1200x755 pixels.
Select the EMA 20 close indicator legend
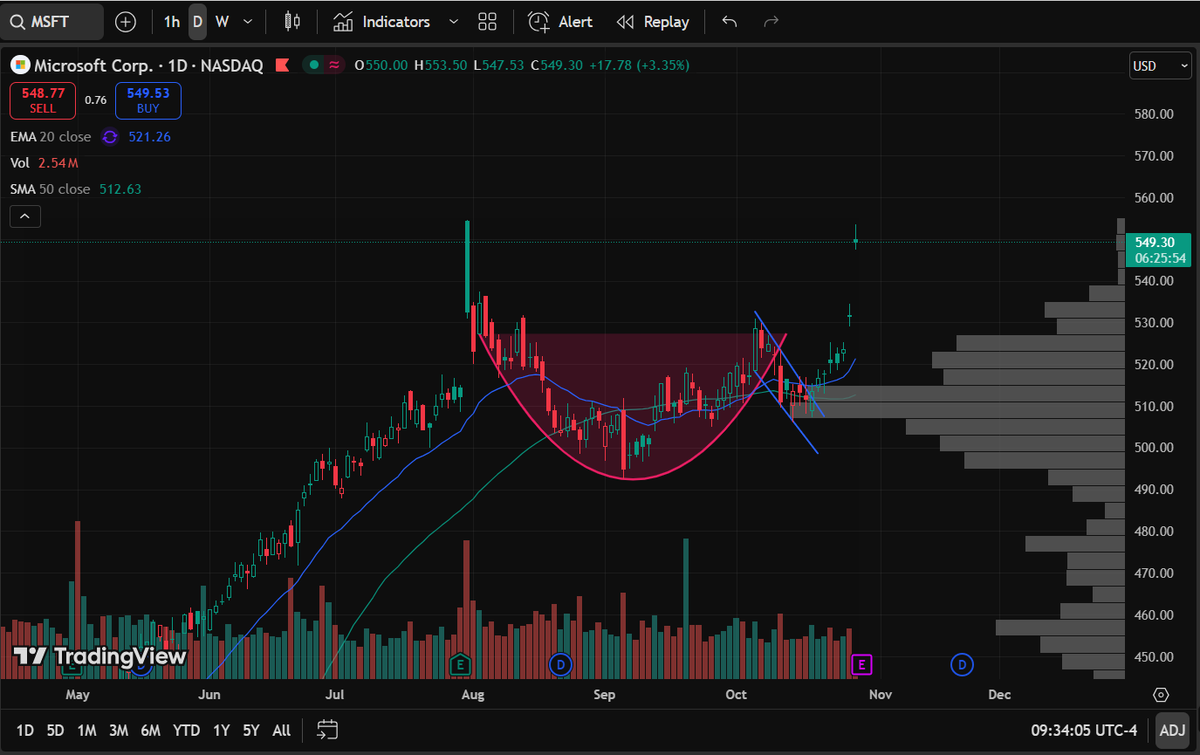point(50,136)
